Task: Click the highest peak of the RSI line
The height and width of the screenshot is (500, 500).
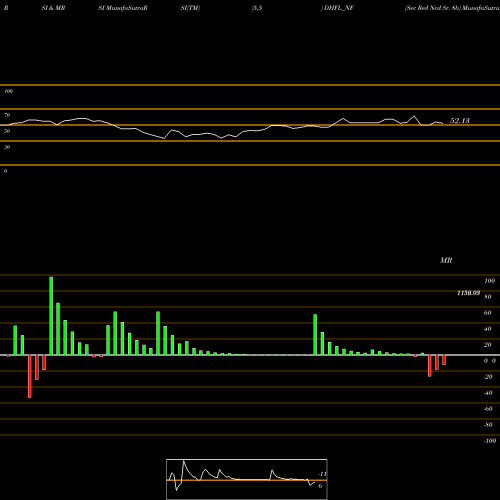Action: [414, 116]
